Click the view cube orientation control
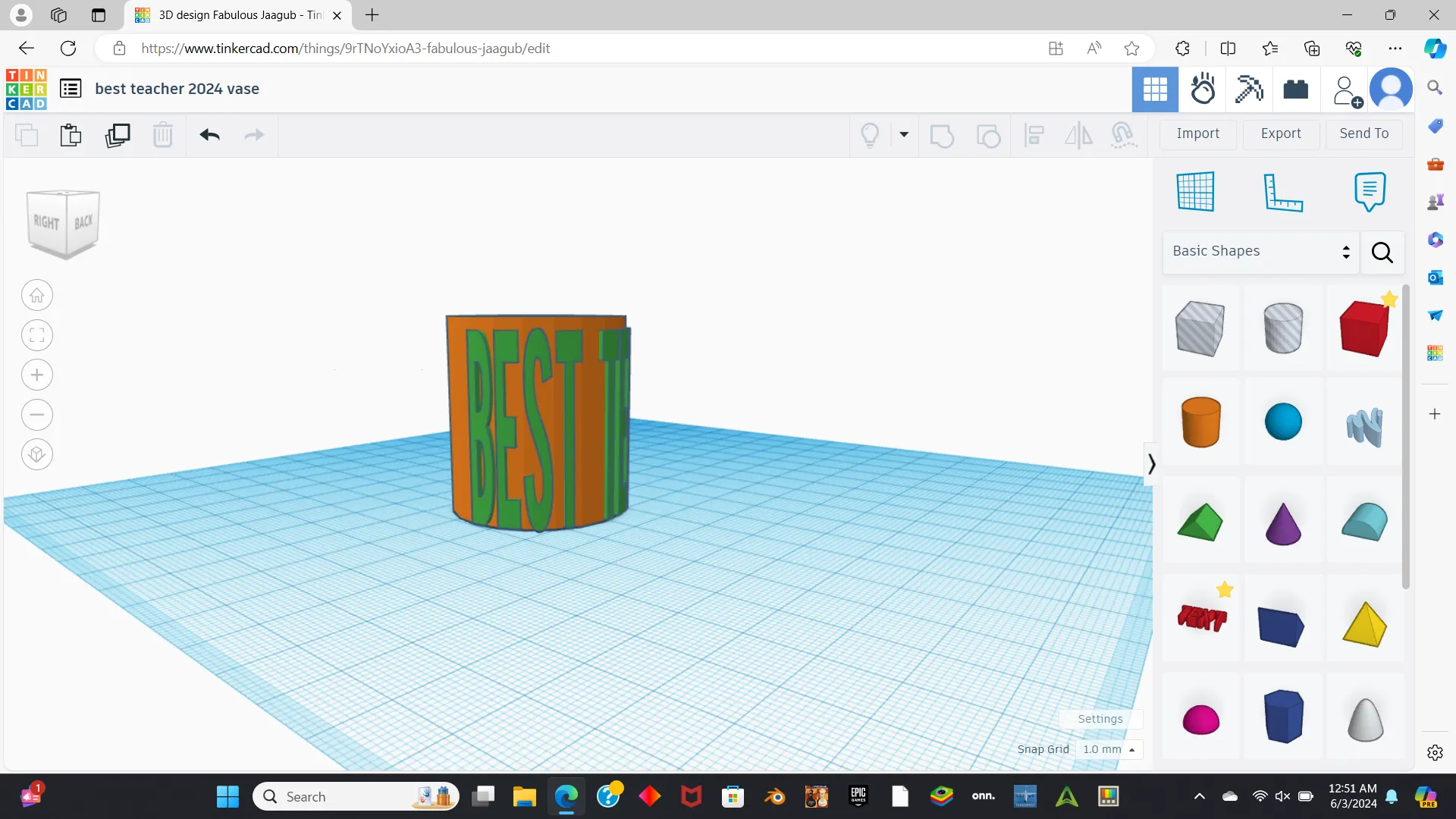 (64, 223)
